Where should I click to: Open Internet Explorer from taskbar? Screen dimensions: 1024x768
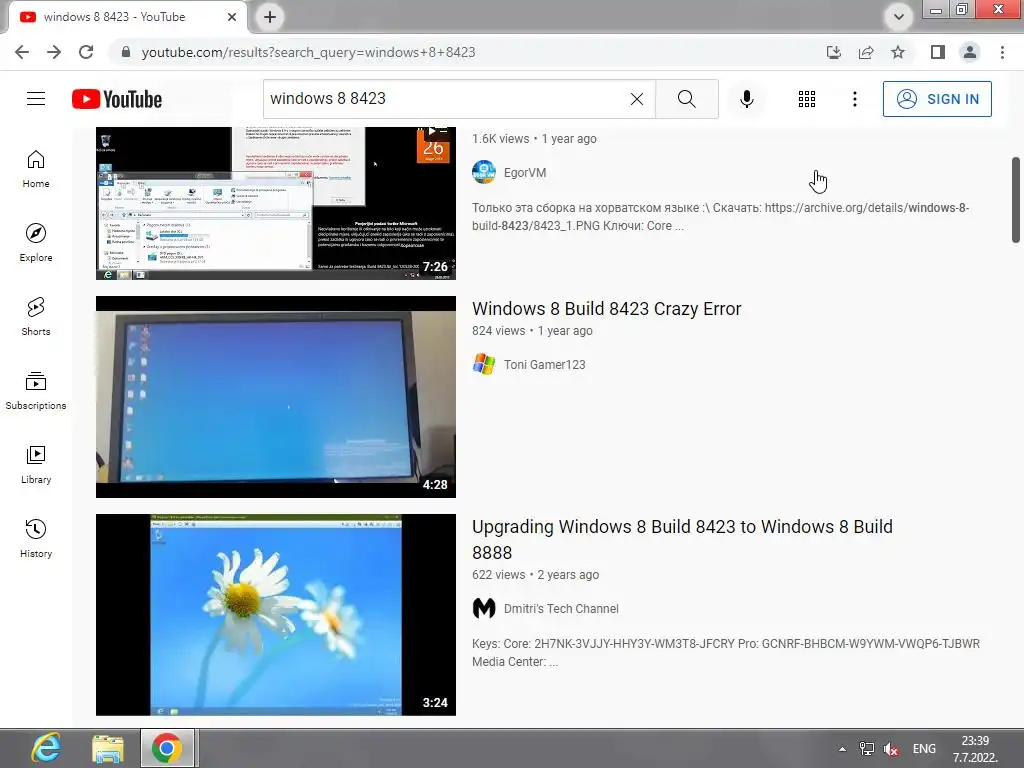[45, 748]
